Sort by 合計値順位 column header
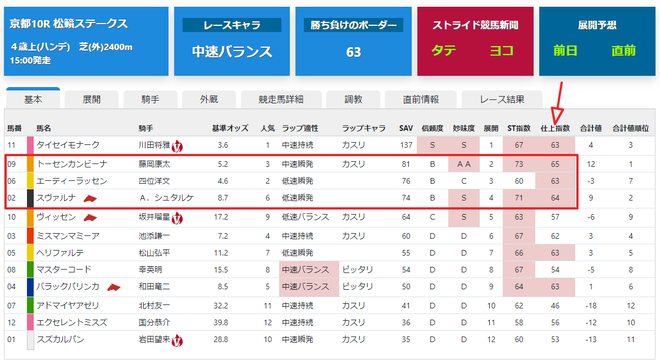Image resolution: width=660 pixels, height=364 pixels. pos(631,128)
